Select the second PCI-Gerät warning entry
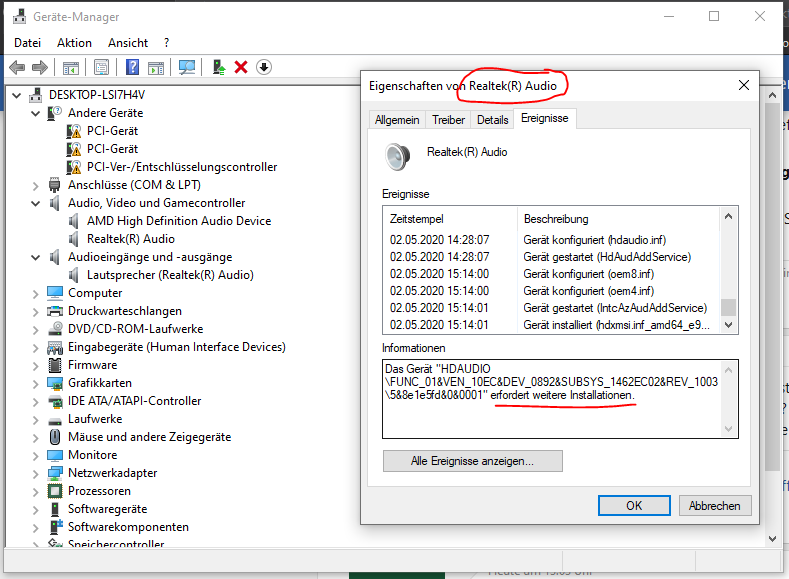The image size is (789, 579). tap(112, 149)
